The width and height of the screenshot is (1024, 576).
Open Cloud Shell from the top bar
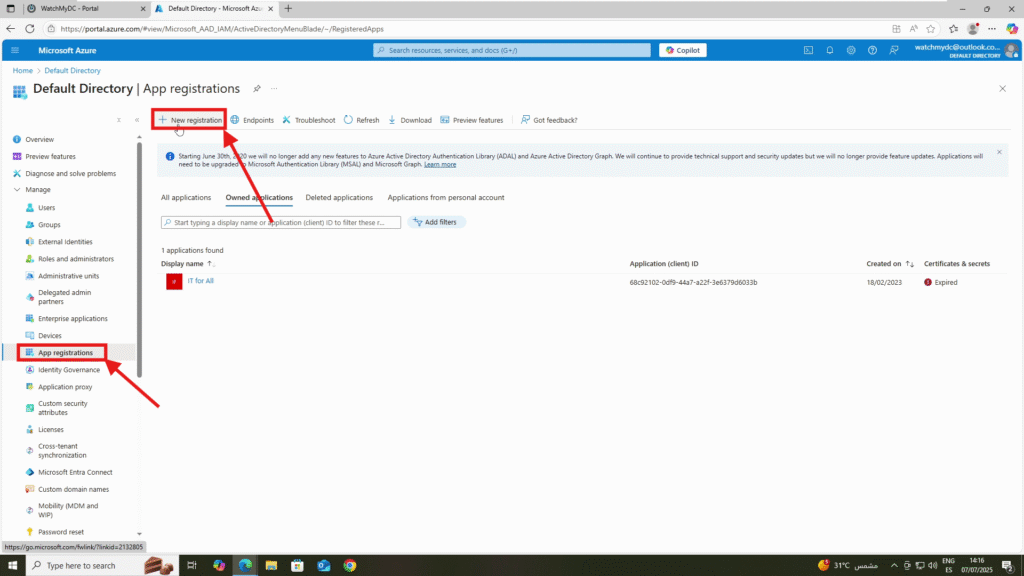808,50
